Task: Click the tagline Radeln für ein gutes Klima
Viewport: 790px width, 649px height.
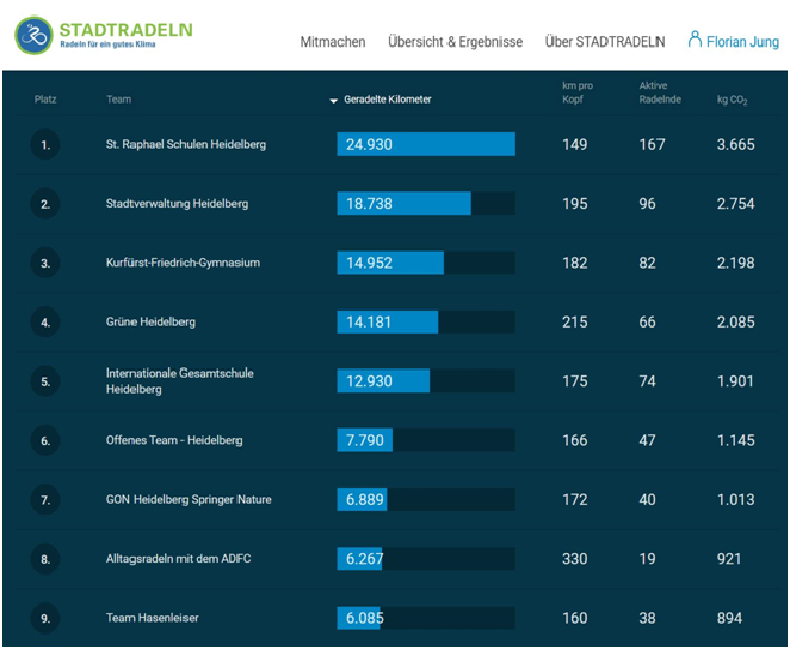Action: (108, 44)
